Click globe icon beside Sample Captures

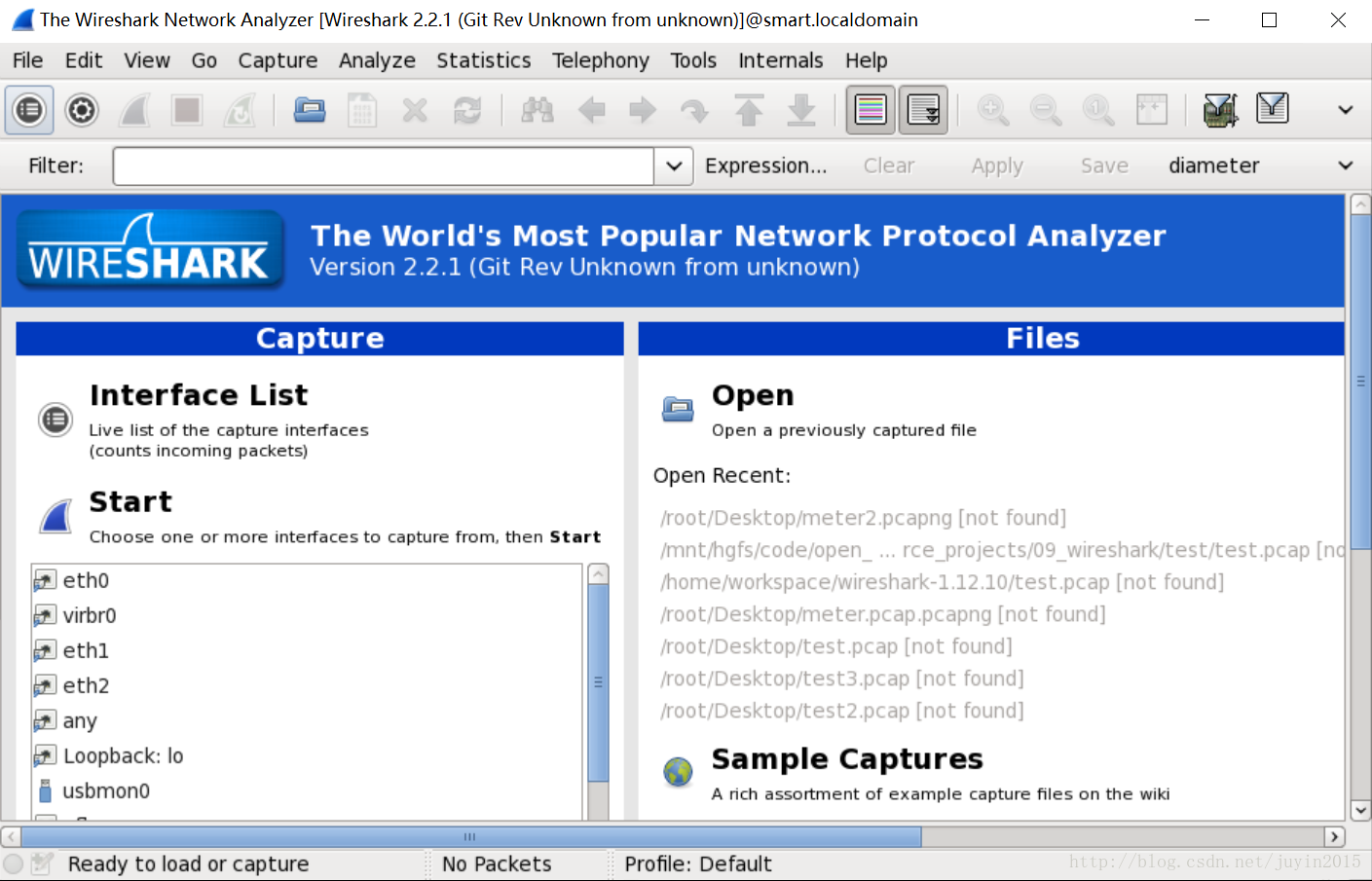click(x=678, y=772)
